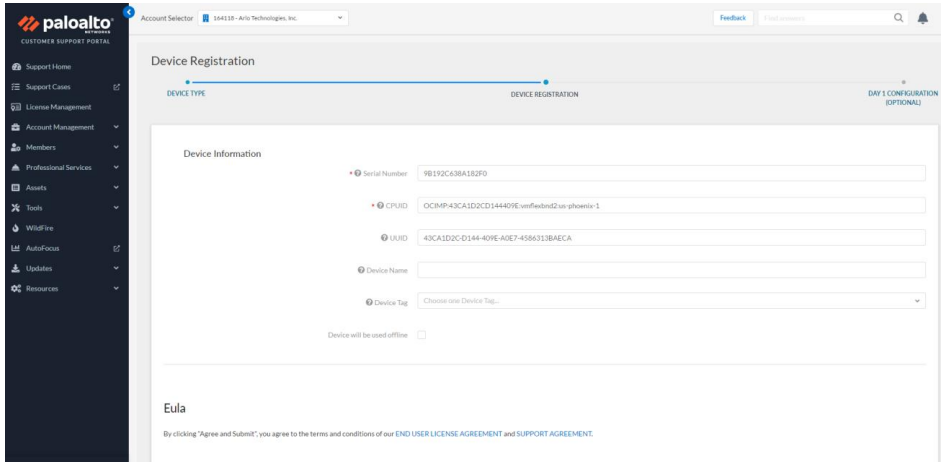947x470 pixels.
Task: Click the Members people icon
Action: pos(16,147)
